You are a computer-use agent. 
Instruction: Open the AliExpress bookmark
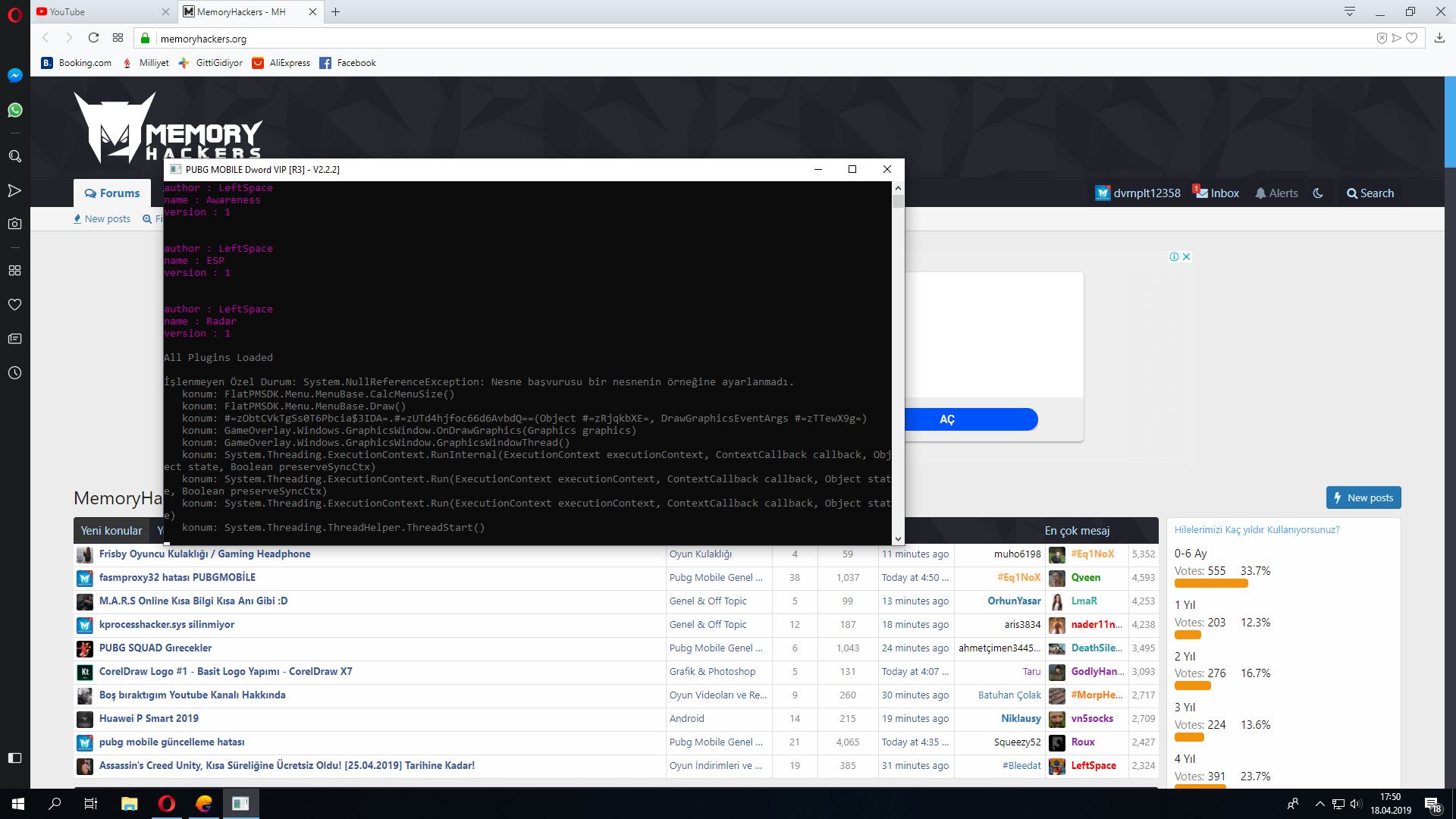pos(281,63)
